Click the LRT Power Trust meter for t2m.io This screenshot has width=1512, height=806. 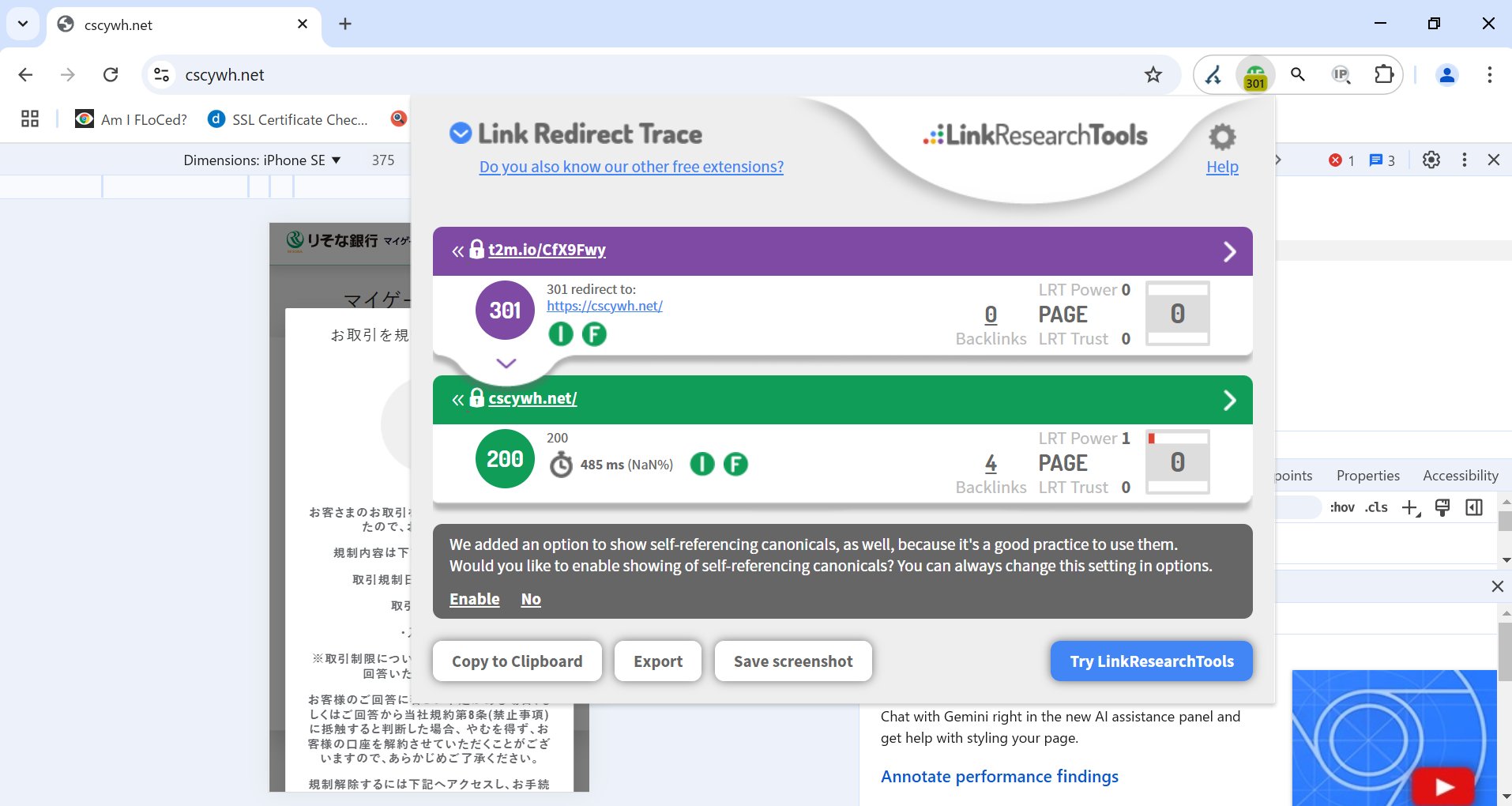click(x=1178, y=314)
